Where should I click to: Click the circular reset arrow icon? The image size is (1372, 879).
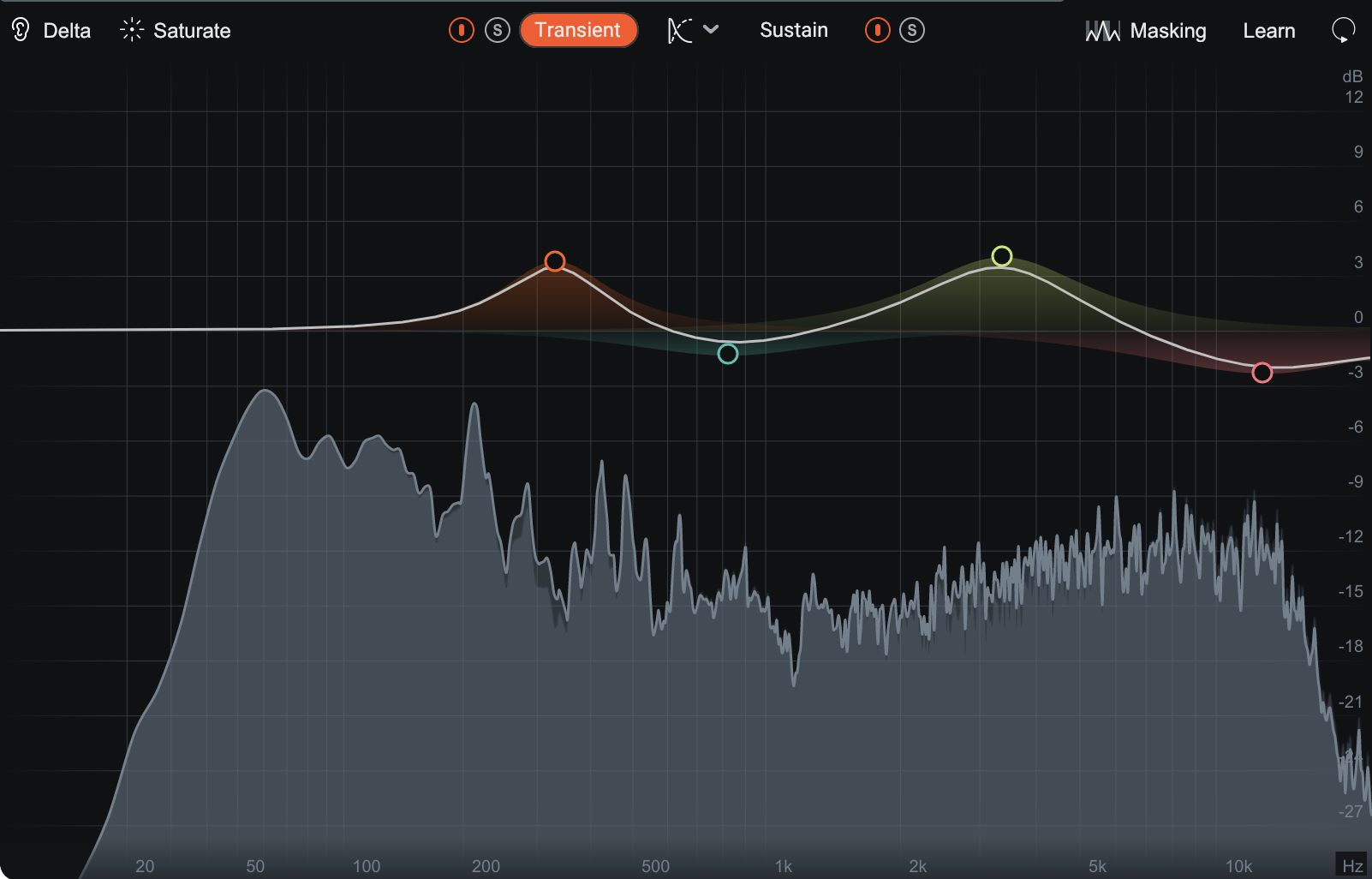pyautogui.click(x=1344, y=31)
